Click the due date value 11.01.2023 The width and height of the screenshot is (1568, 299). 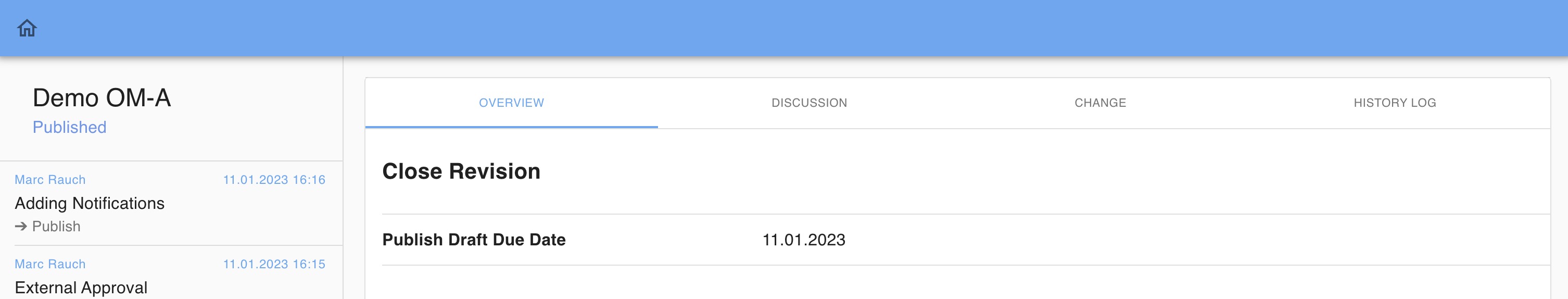tap(803, 240)
